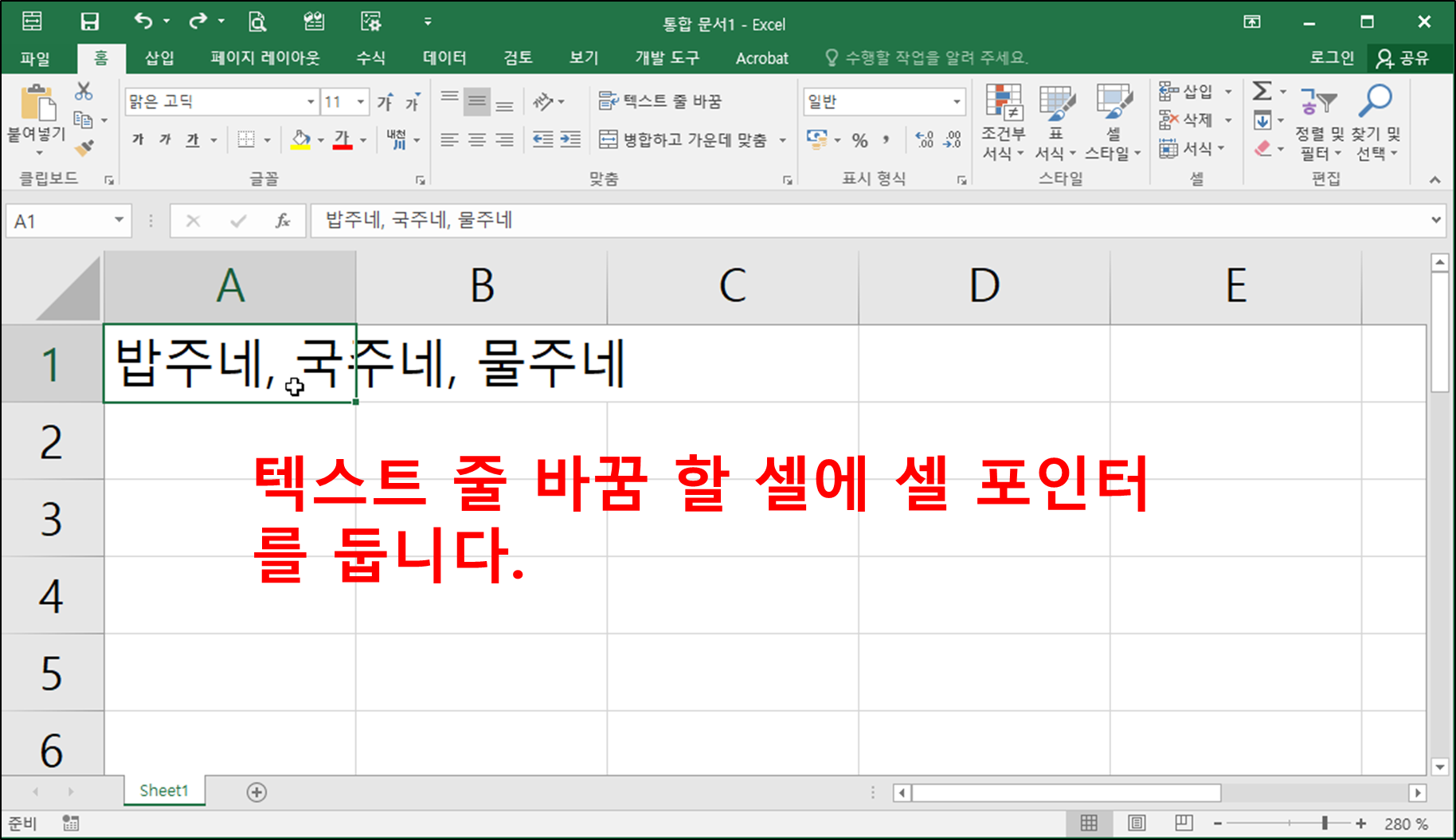
Task: Toggle italic formatting on cell A1
Action: coord(164,139)
